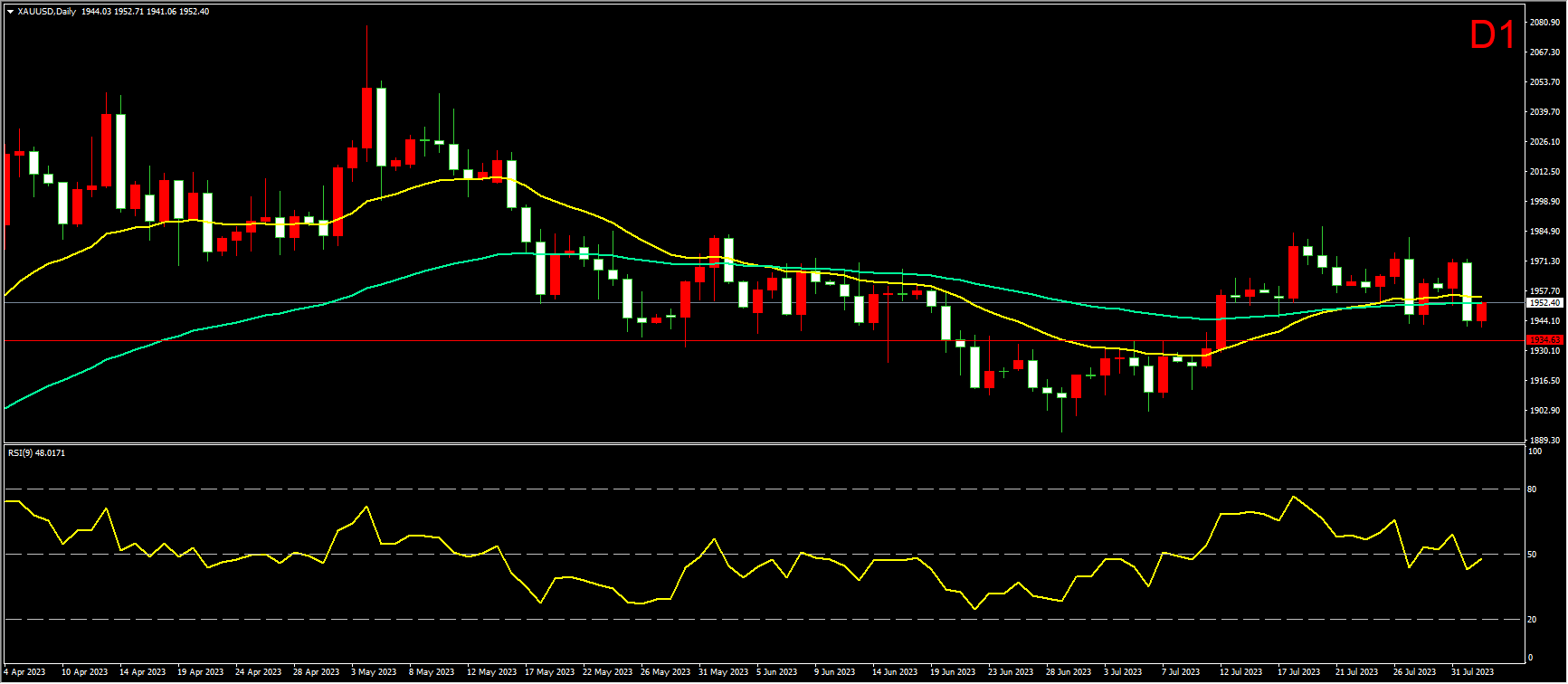
Task: Click the triangle arrow before XAUUSD,Daily
Action: tap(10, 11)
